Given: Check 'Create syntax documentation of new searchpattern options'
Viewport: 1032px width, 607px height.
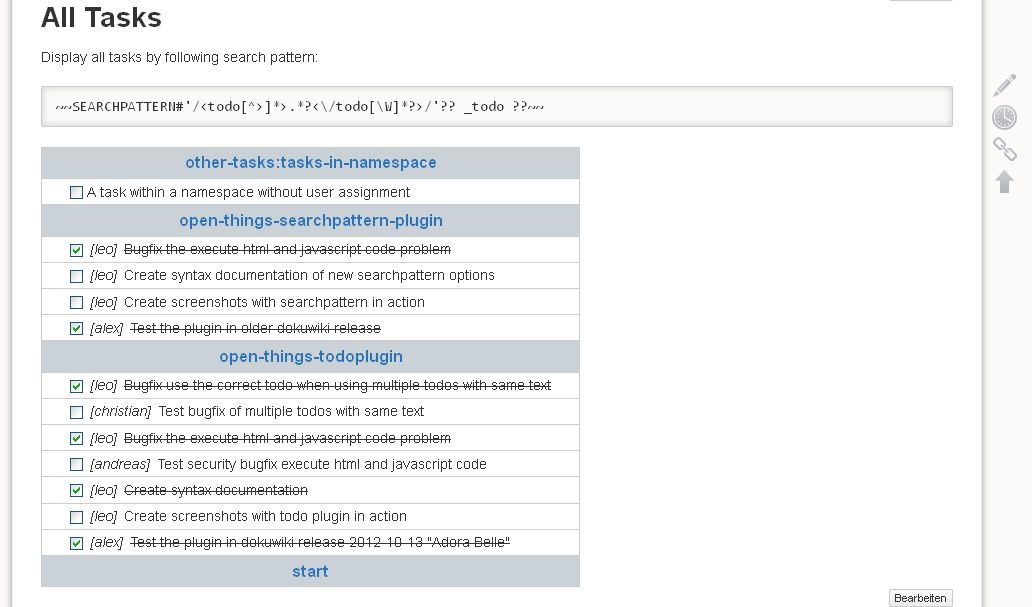Looking at the screenshot, I should pyautogui.click(x=77, y=276).
